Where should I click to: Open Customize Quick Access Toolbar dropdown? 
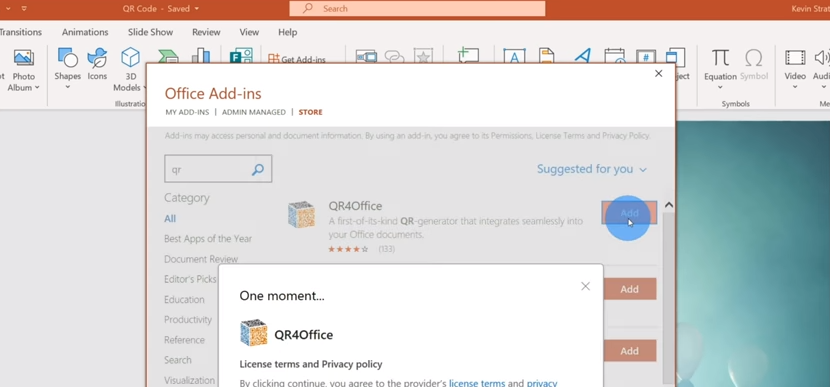pos(24,8)
